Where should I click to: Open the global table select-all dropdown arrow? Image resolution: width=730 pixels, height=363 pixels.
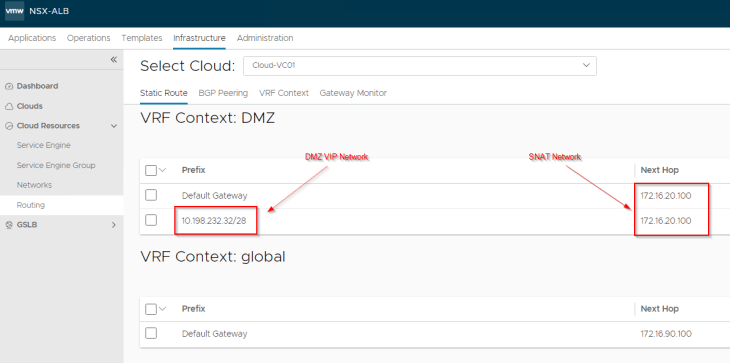click(162, 309)
